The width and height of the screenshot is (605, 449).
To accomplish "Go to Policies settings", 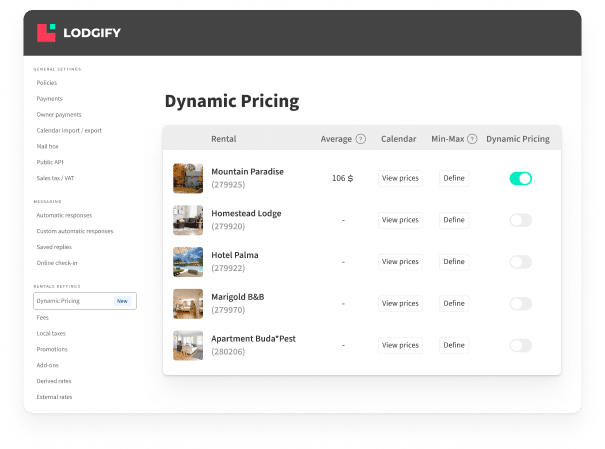I will tap(47, 83).
